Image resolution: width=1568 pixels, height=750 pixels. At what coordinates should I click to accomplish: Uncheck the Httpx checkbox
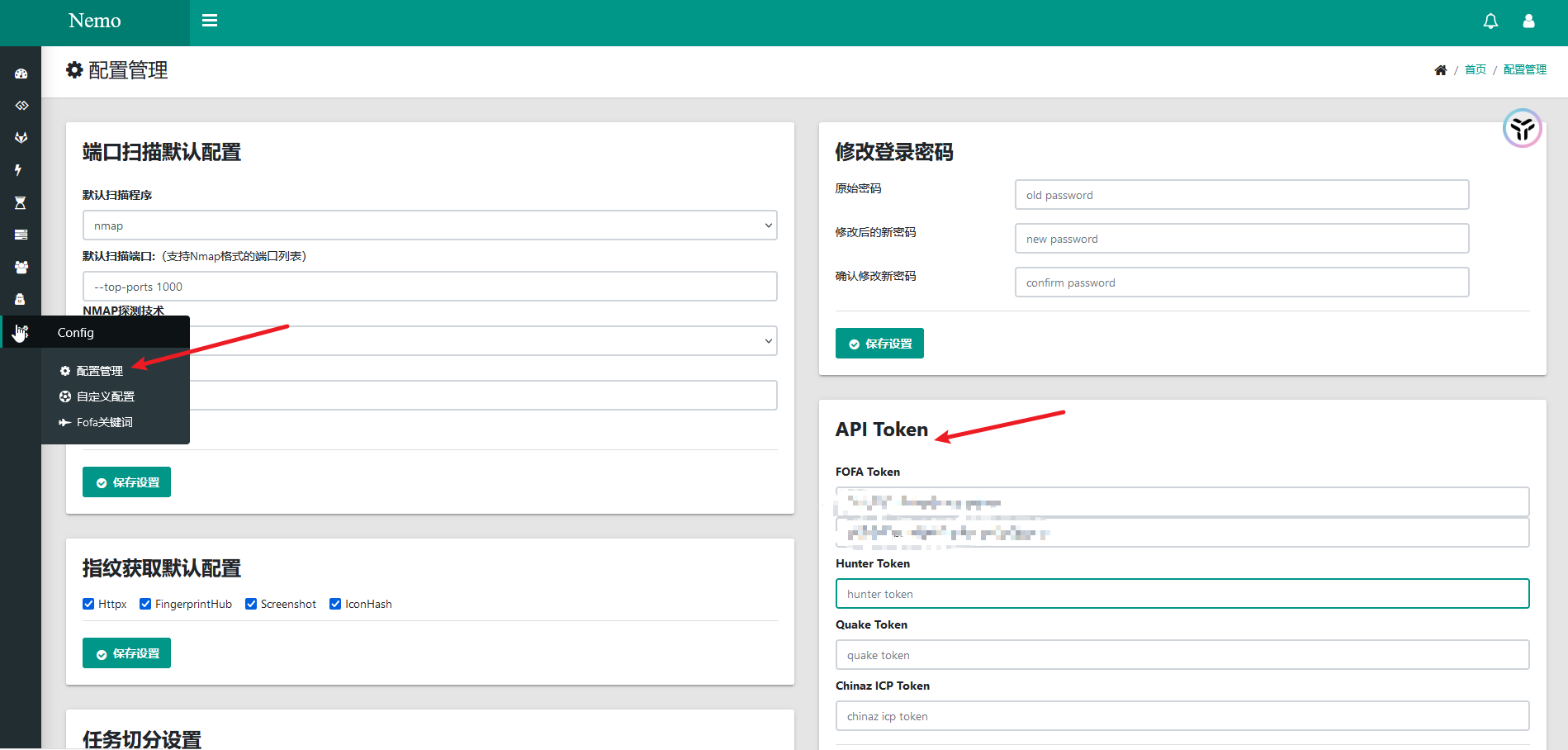click(88, 604)
